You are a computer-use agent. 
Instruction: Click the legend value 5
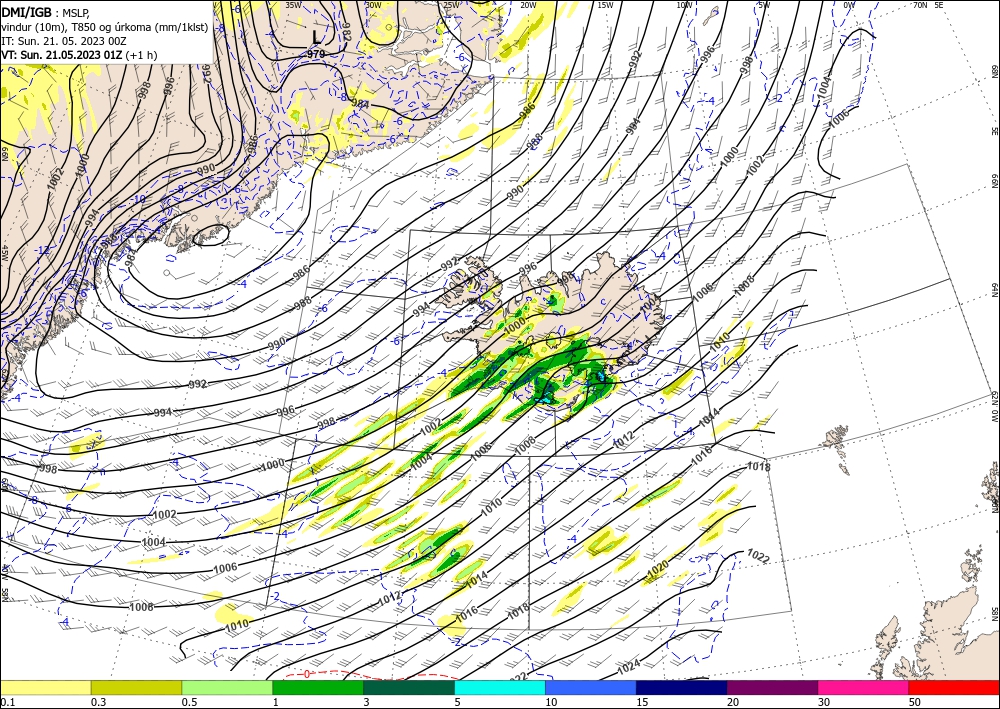(x=458, y=702)
